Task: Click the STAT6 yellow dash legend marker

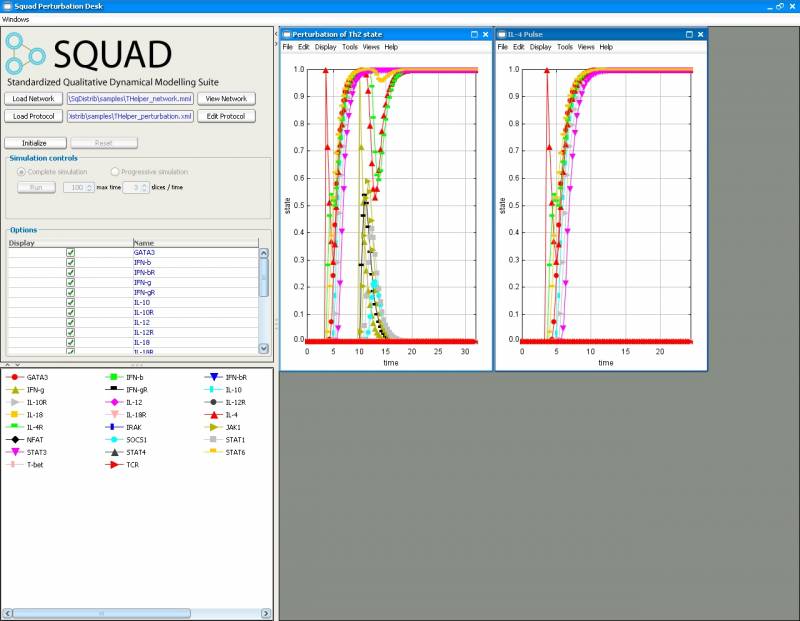Action: [214, 451]
